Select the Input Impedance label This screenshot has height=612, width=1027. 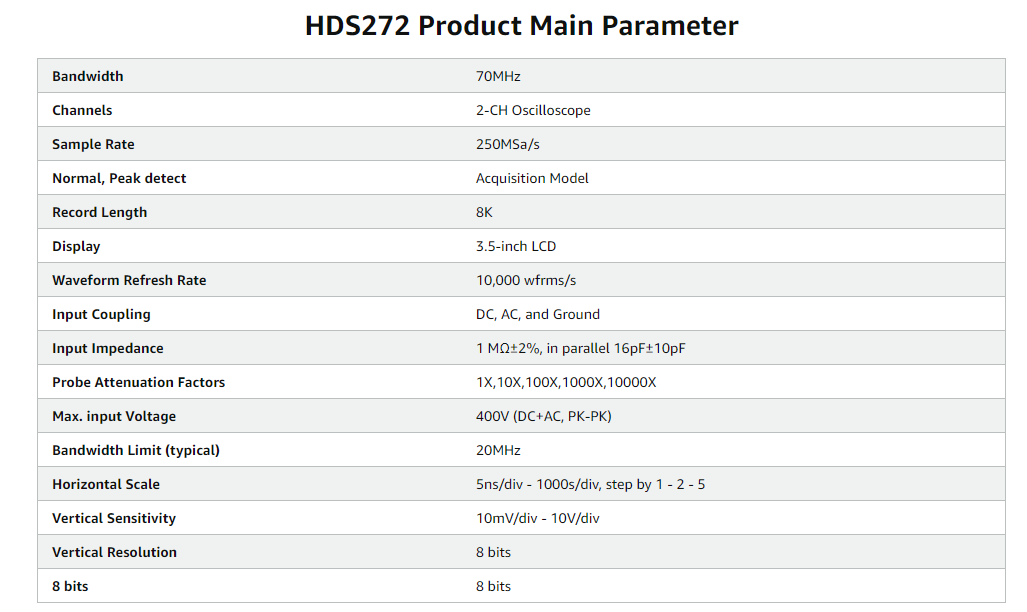coord(107,348)
